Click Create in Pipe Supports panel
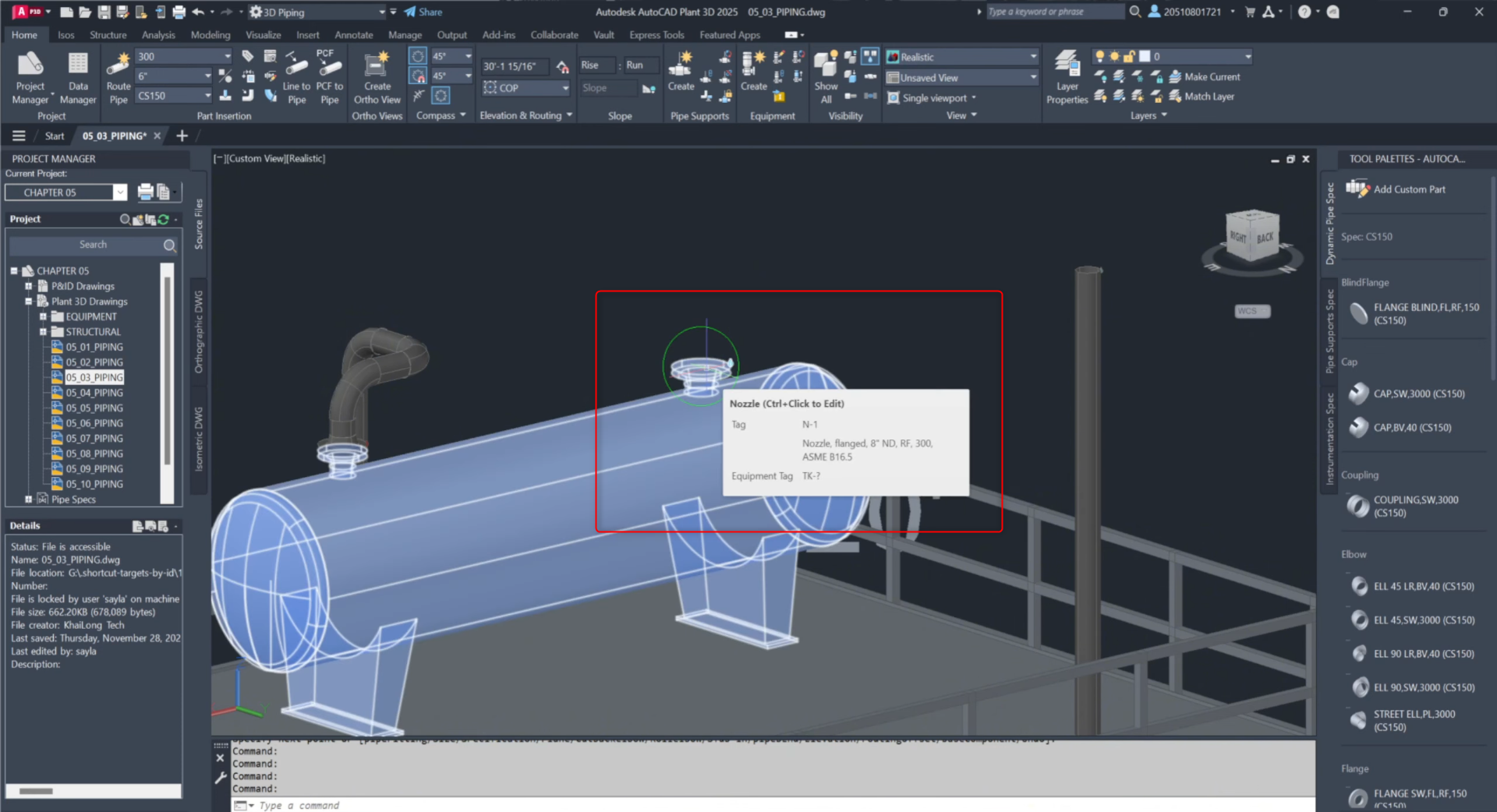1497x812 pixels. 681,72
